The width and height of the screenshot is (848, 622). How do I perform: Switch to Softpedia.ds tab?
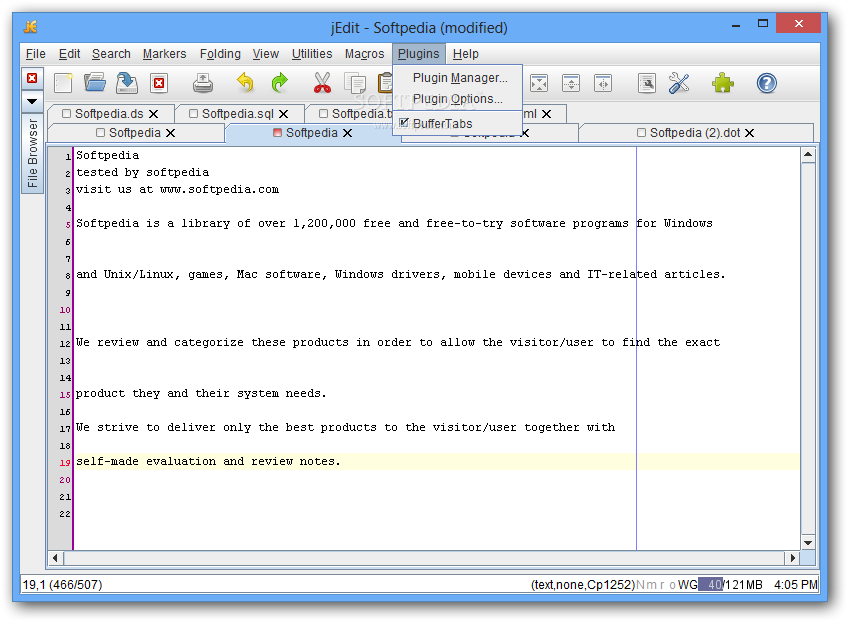(x=109, y=114)
